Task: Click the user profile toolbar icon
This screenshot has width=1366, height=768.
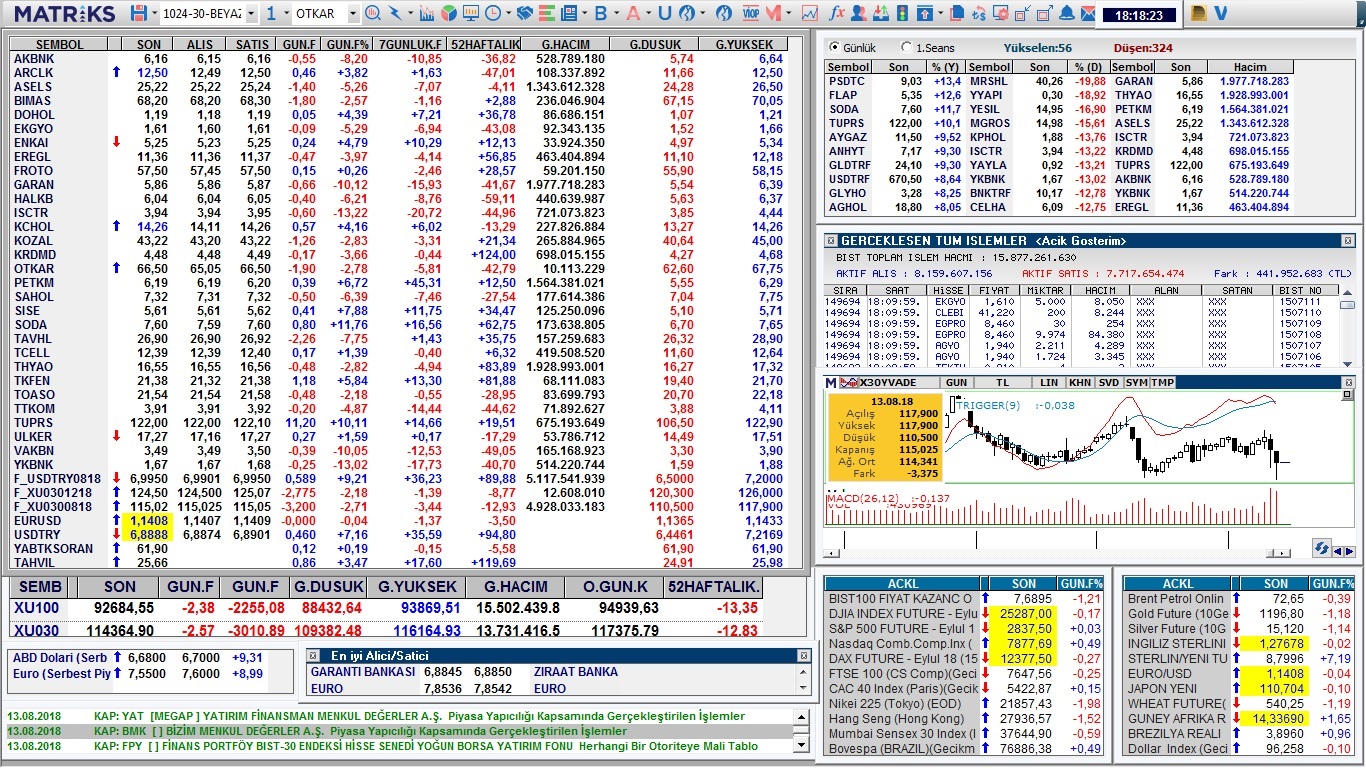Action: (858, 13)
